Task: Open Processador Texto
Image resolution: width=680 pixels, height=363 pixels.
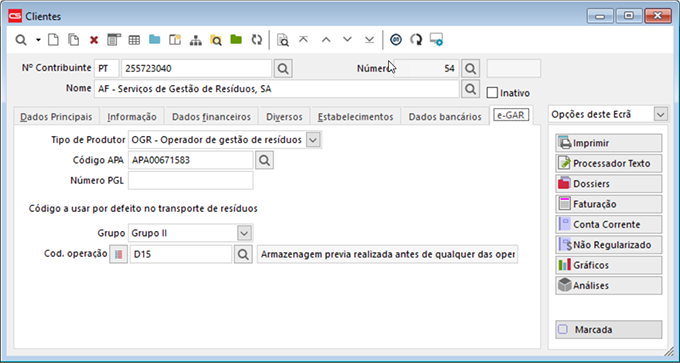Action: (x=608, y=163)
